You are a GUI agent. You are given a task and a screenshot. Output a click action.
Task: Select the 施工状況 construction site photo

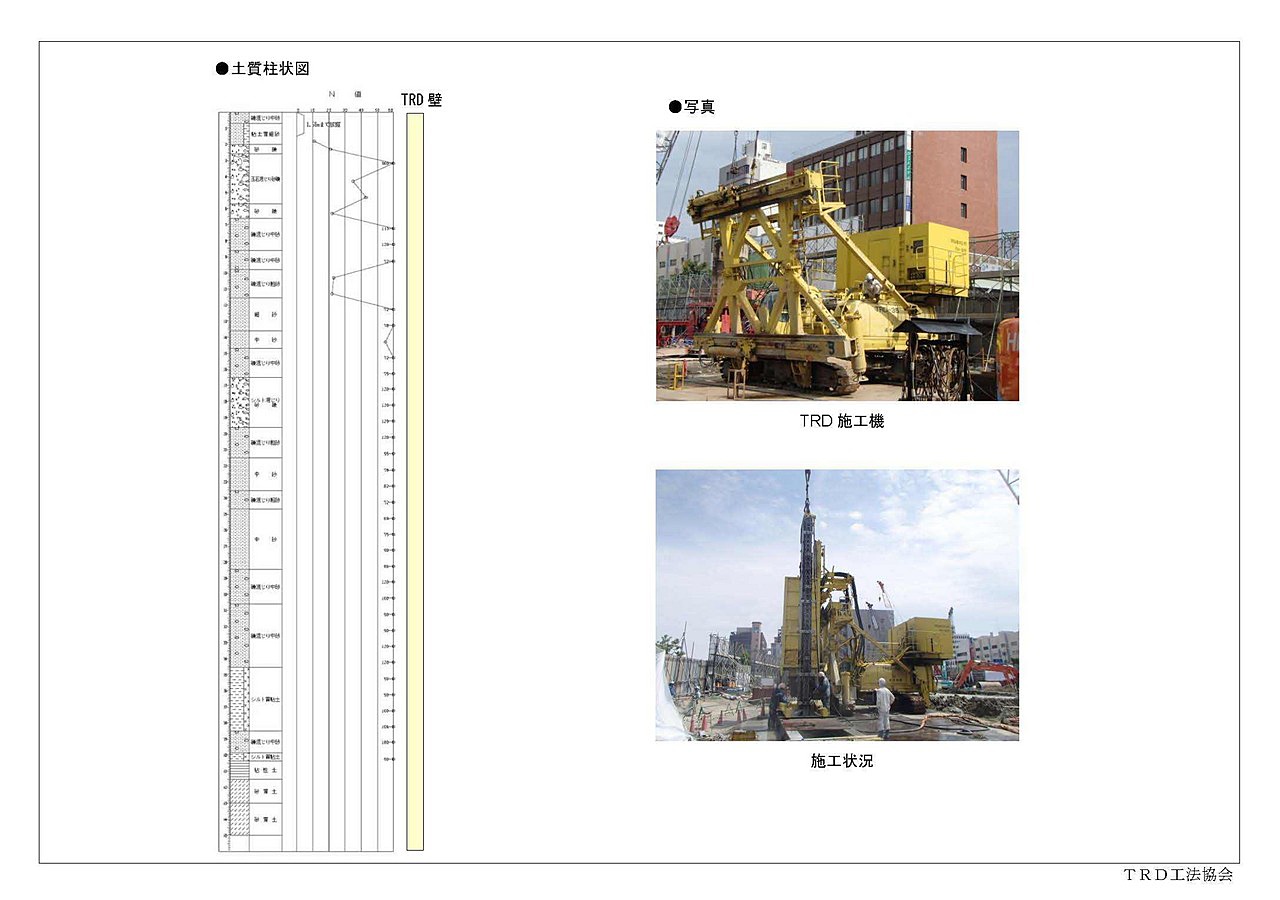(x=837, y=605)
